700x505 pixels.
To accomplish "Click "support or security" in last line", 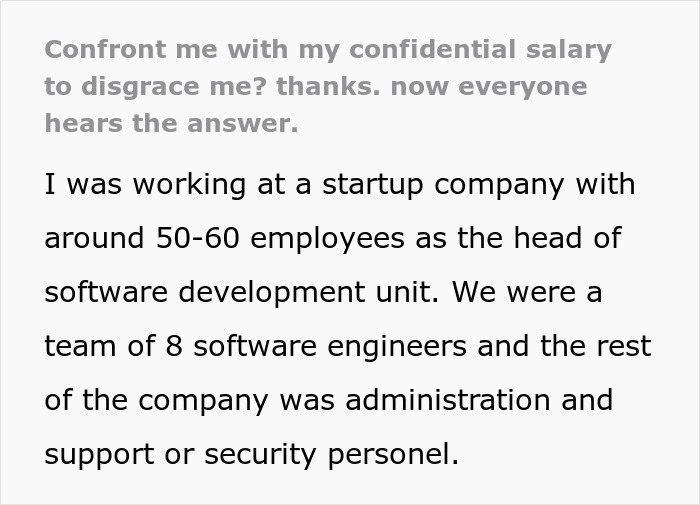I will coord(184,454).
